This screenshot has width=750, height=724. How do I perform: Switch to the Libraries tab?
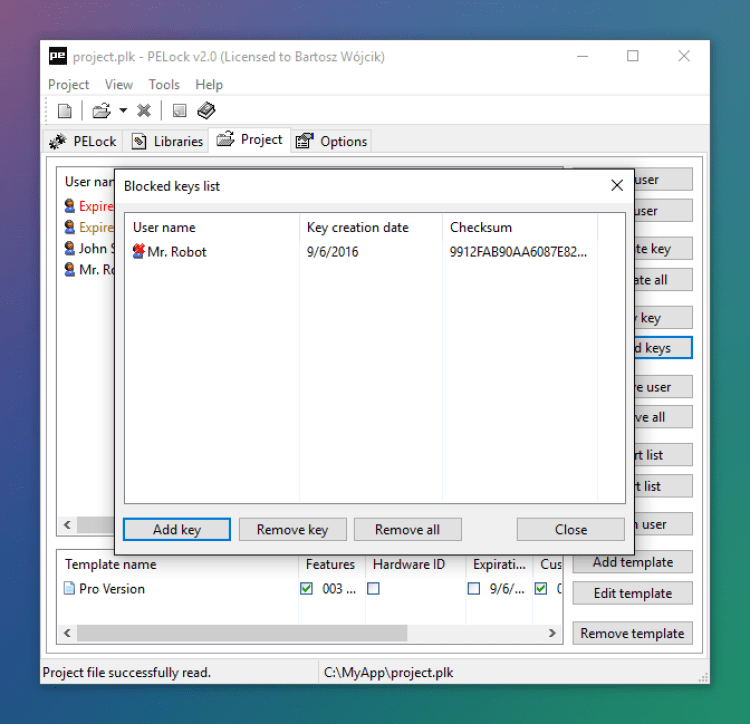coord(166,142)
